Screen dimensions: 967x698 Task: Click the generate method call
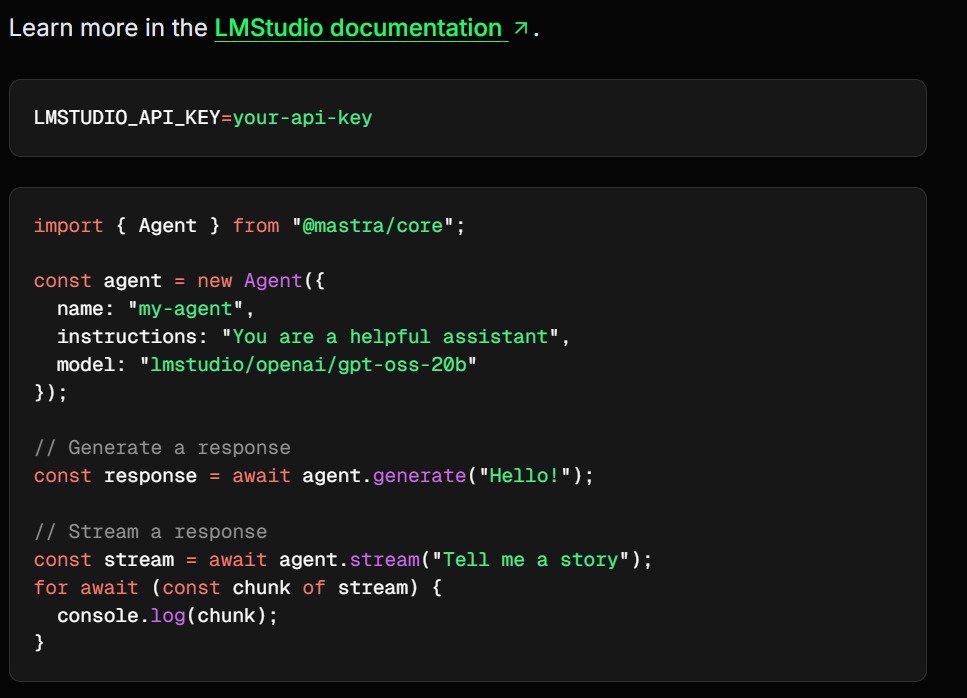click(x=419, y=476)
